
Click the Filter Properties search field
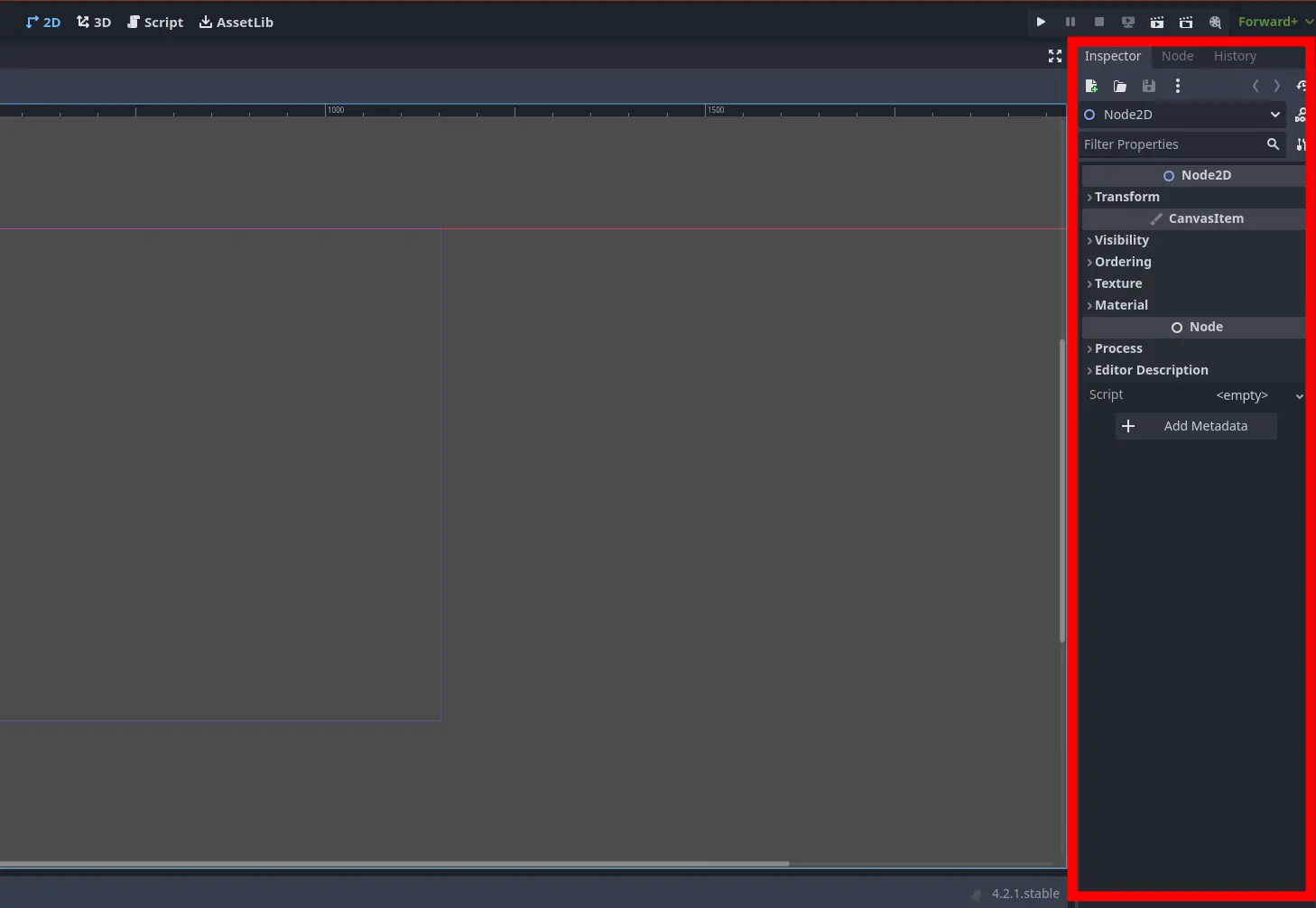pos(1169,144)
